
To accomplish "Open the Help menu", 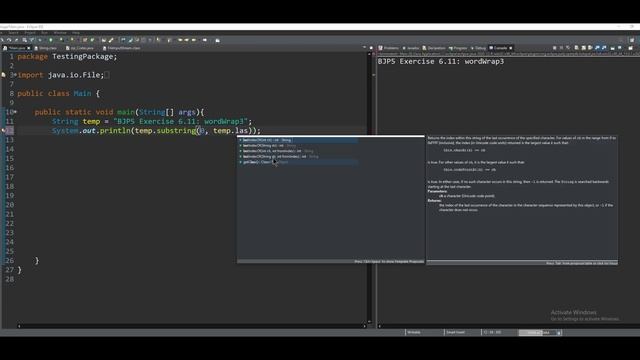I will click(x=76, y=33).
